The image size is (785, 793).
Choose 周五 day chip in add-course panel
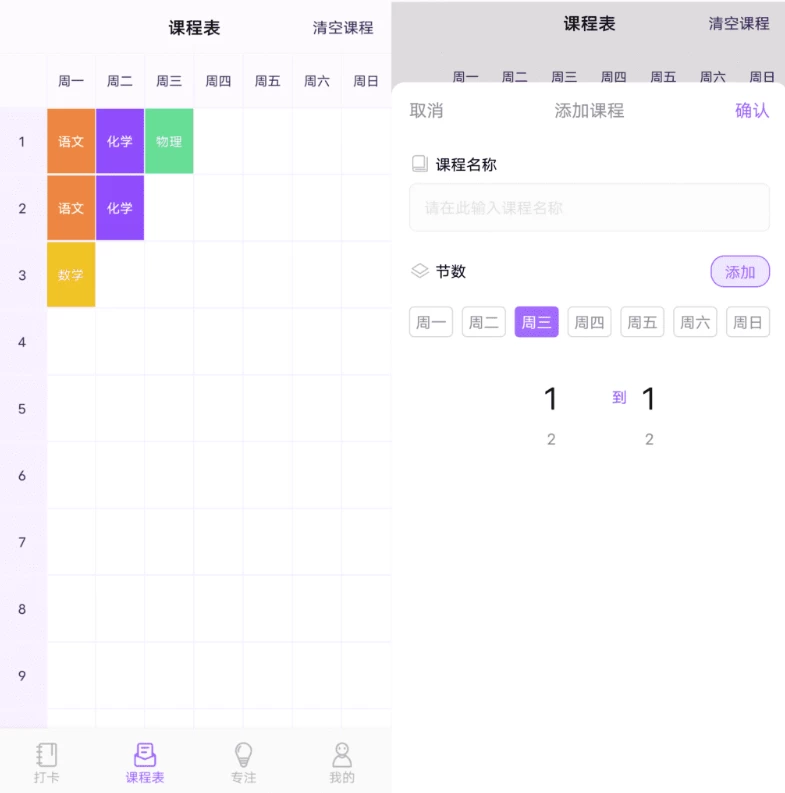click(642, 322)
